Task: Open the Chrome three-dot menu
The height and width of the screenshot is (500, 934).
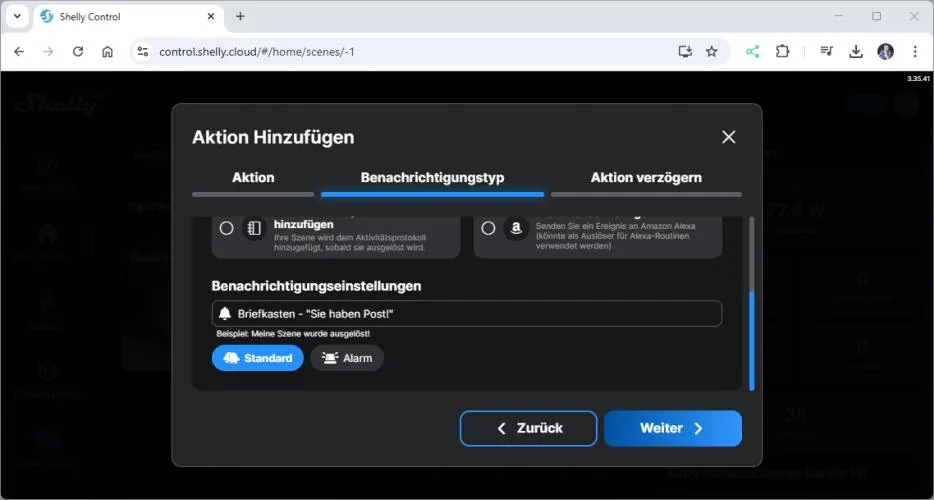Action: point(915,51)
